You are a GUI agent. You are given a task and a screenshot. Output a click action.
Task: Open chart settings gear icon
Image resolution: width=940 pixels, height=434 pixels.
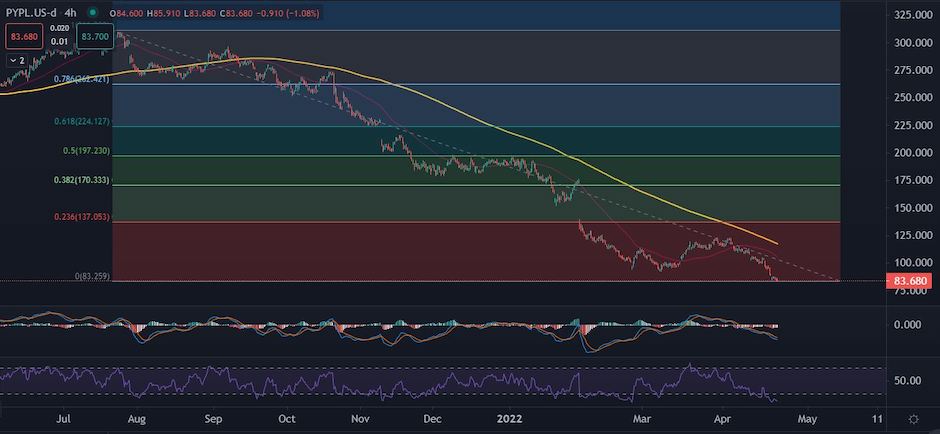(913, 418)
